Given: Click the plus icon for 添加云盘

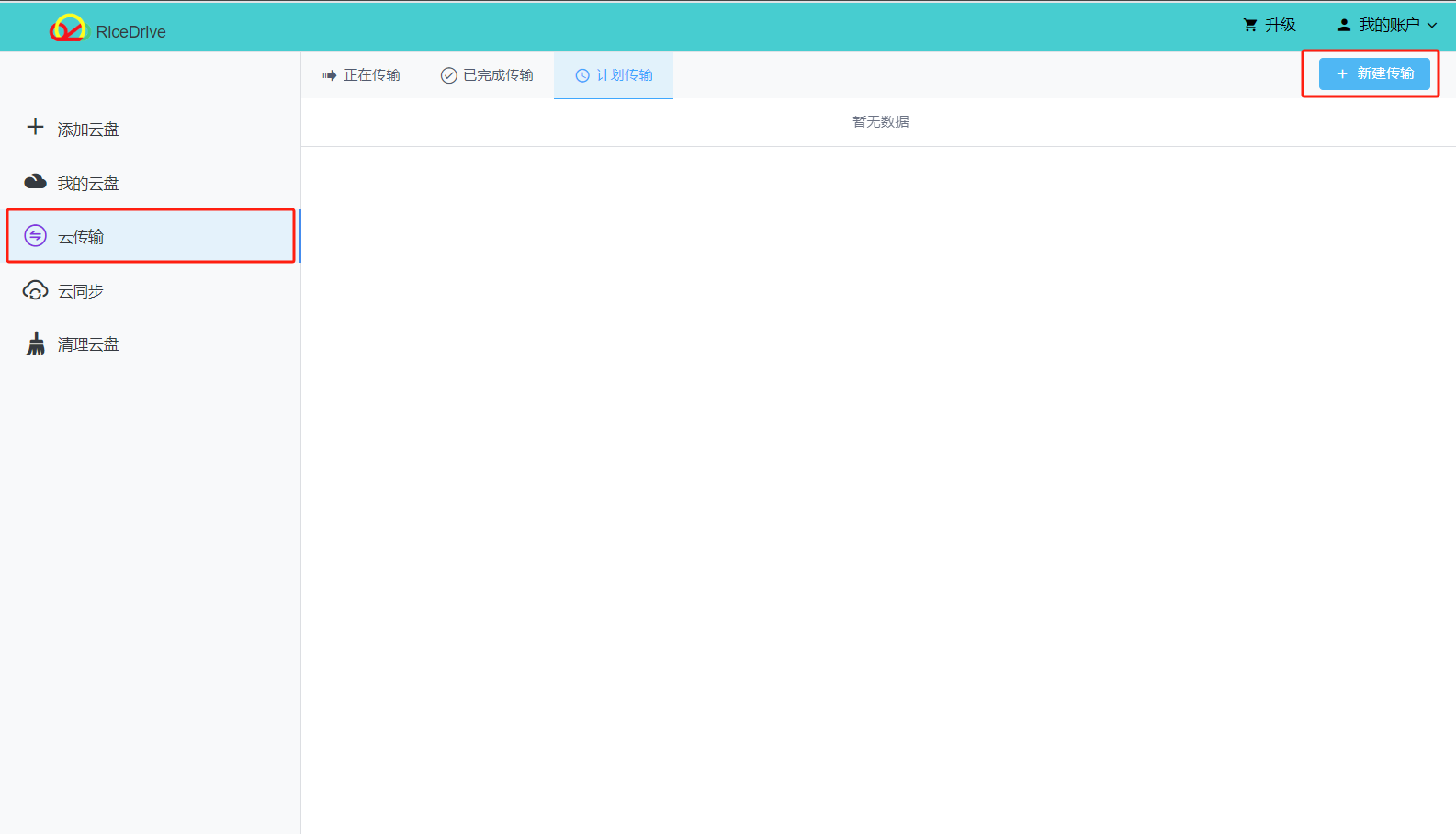Looking at the screenshot, I should [x=35, y=127].
